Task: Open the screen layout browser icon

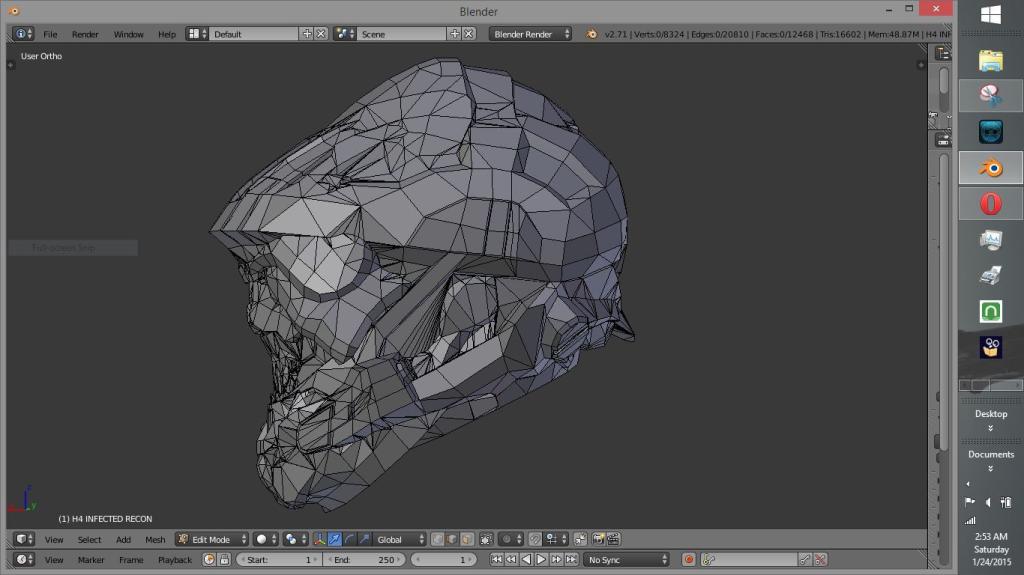Action: pyautogui.click(x=197, y=34)
